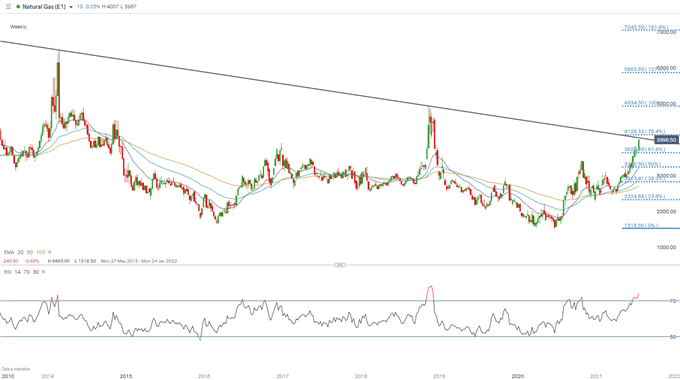Image resolution: width=680 pixels, height=380 pixels.
Task: Click the 2019 label on the time axis
Action: [x=439, y=376]
